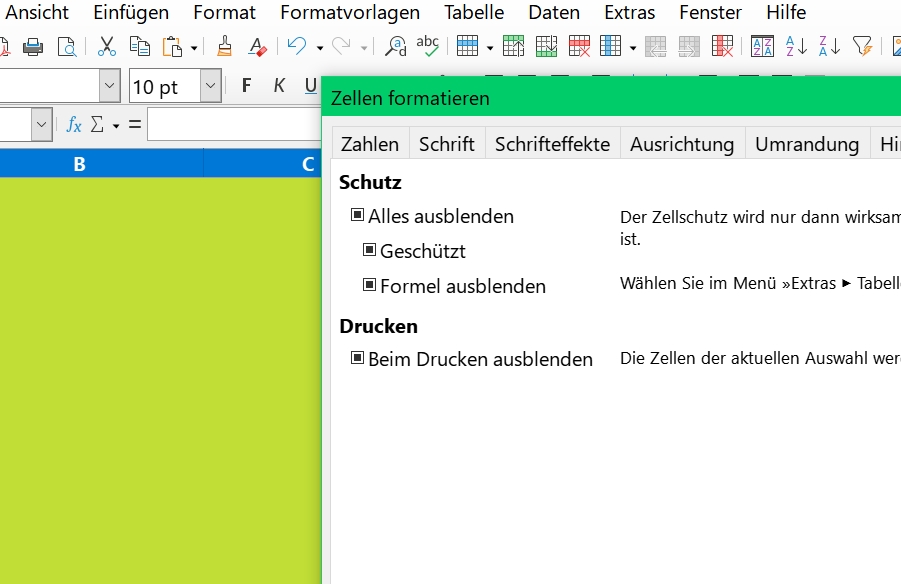This screenshot has width=901, height=584.
Task: Open the font size dropdown arrow
Action: 210,86
